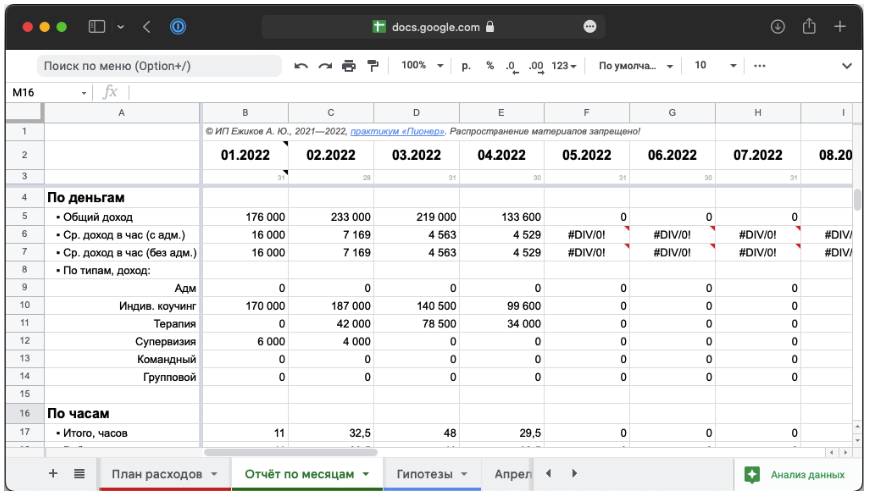869x498 pixels.
Task: Select cell with value 32,5
Action: 331,433
